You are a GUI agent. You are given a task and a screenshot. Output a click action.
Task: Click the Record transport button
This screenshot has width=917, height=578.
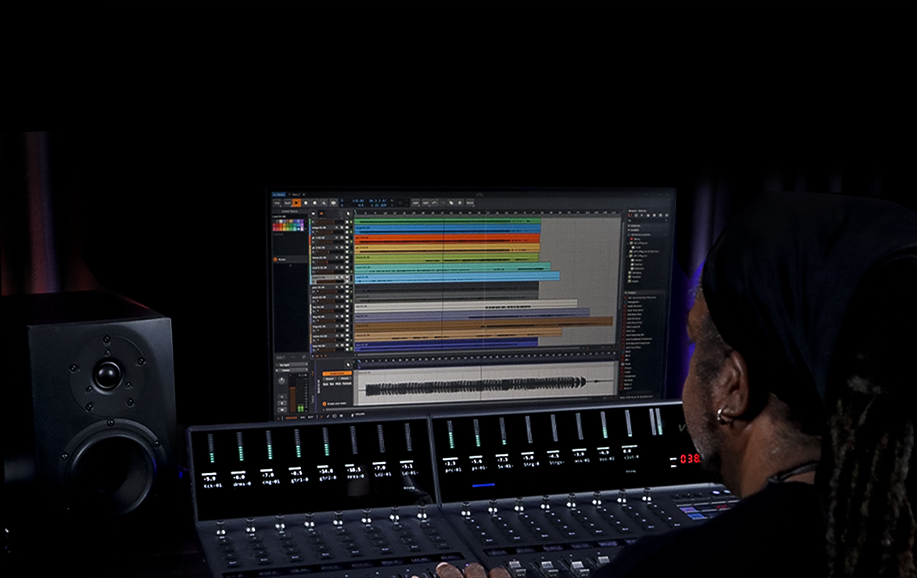[315, 202]
